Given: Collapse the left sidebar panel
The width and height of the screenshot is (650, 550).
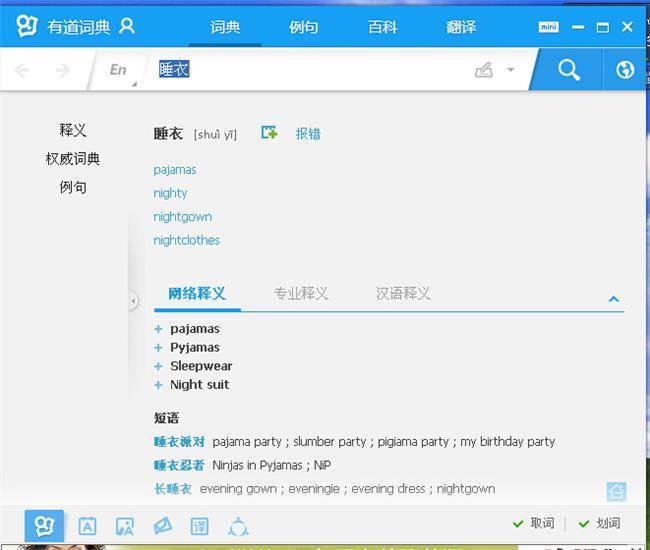Looking at the screenshot, I should tap(133, 301).
